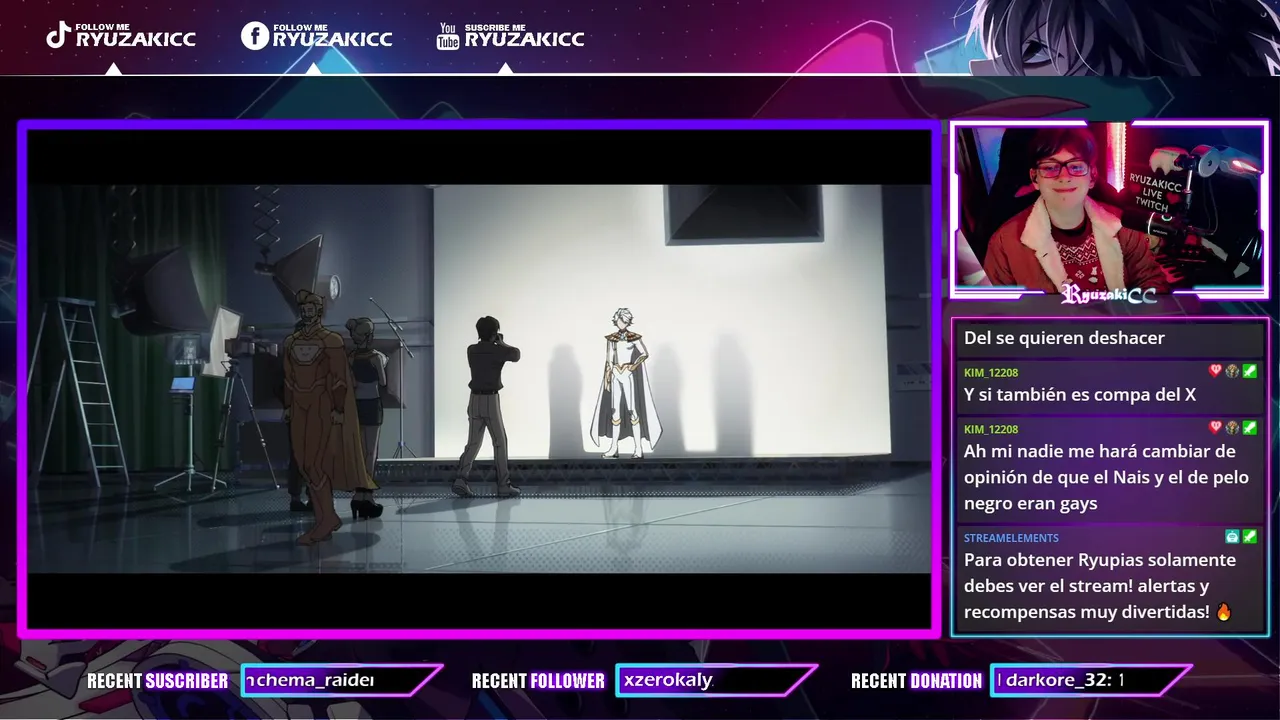Click green sword badge on 'compa del X' message
This screenshot has width=1280, height=720.
point(1249,371)
